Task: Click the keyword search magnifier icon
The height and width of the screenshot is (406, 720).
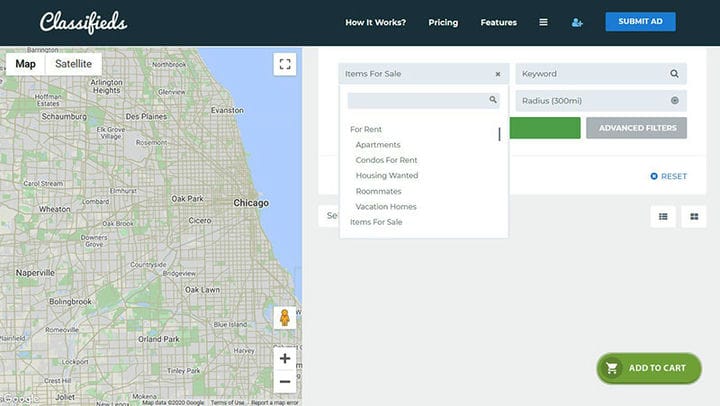Action: [674, 73]
